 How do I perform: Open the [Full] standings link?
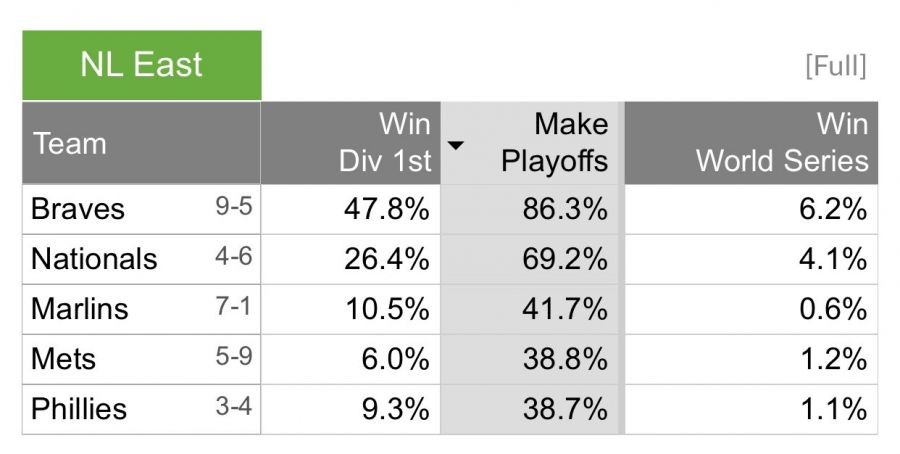(835, 67)
